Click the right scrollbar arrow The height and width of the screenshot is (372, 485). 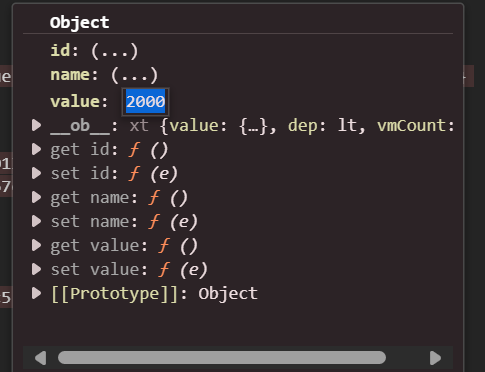[435, 358]
